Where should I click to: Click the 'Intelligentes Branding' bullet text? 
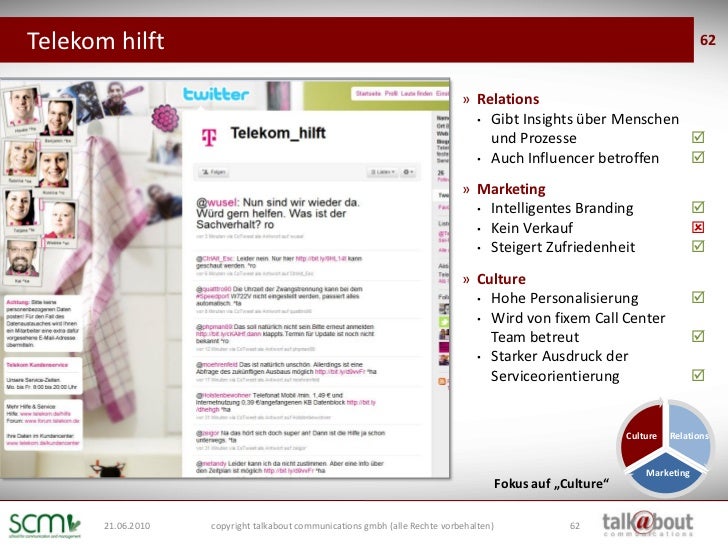click(562, 208)
